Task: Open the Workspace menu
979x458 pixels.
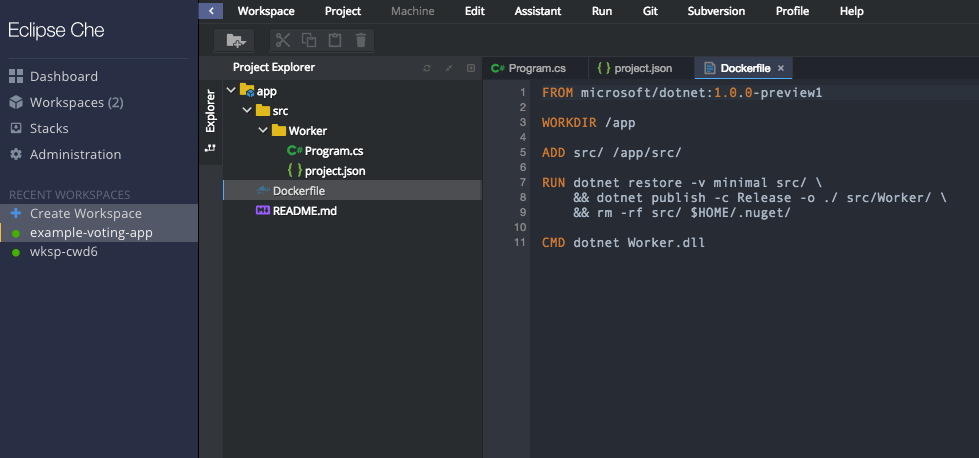Action: [266, 11]
